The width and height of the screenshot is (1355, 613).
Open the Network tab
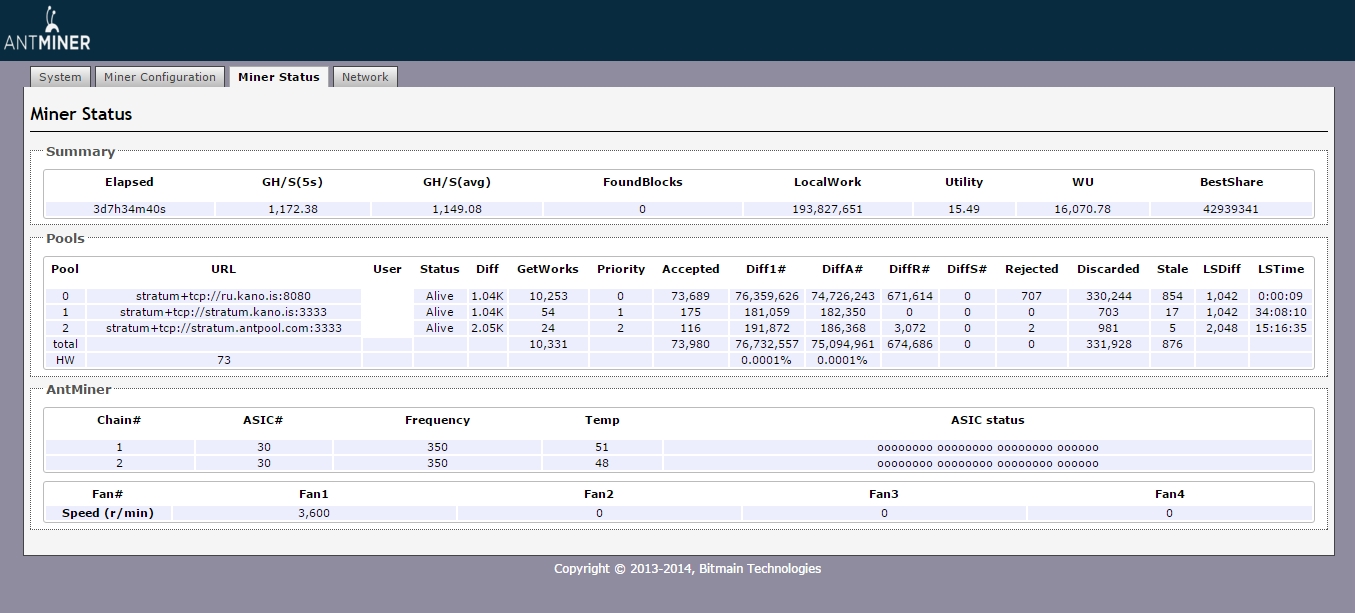(x=365, y=77)
